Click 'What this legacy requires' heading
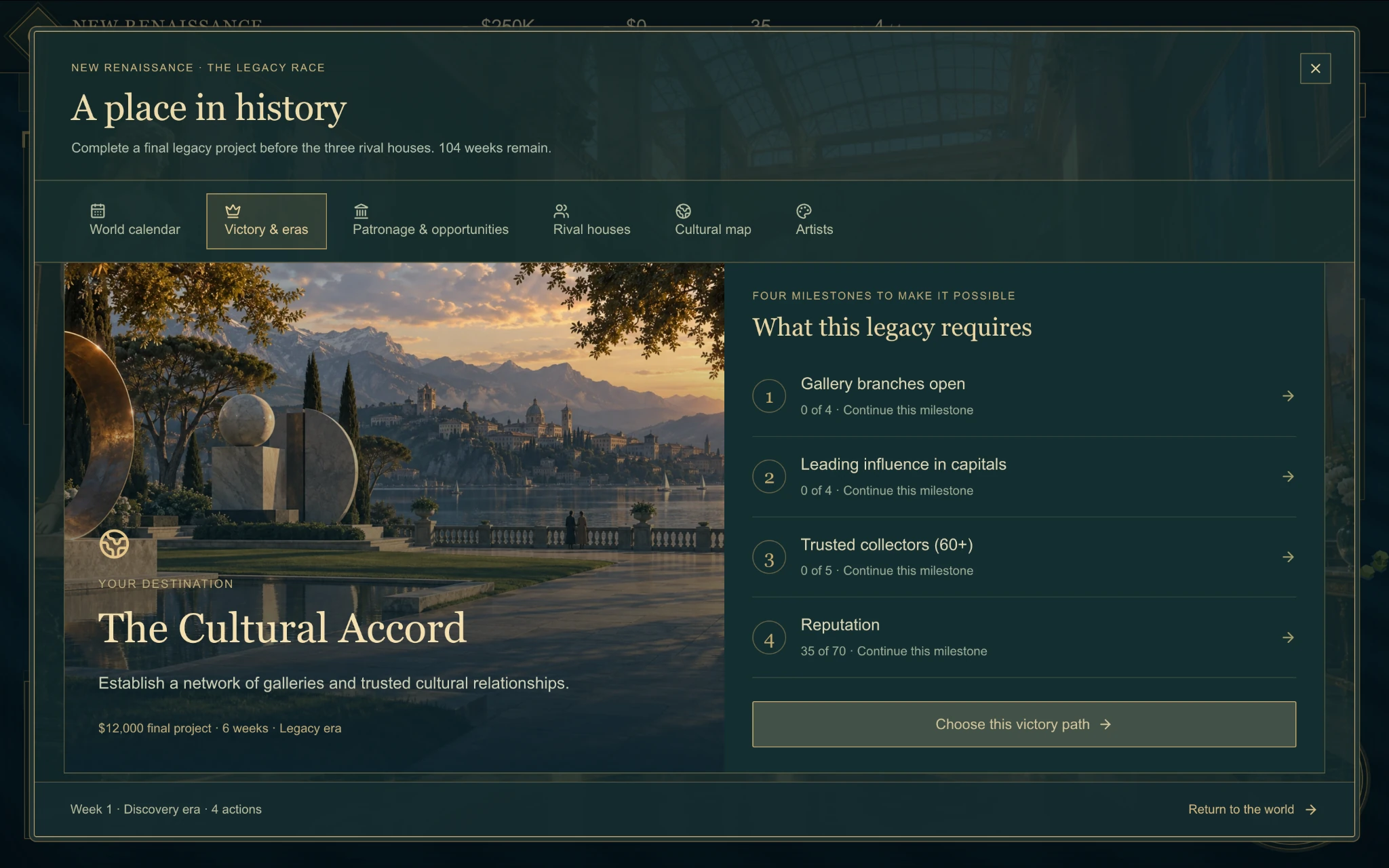Screen dimensions: 1389x868 click(x=892, y=328)
